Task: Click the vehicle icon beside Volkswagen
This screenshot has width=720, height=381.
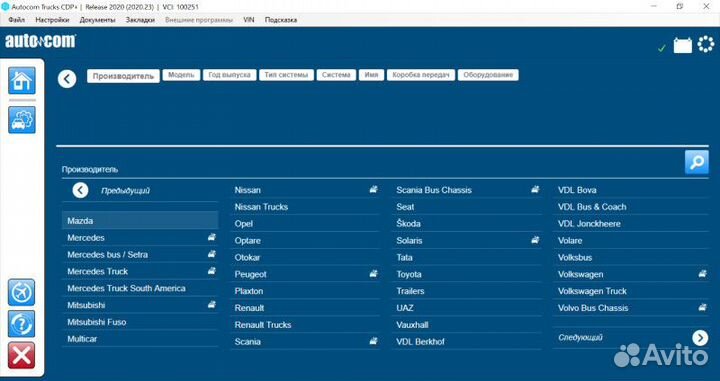Action: coord(702,274)
